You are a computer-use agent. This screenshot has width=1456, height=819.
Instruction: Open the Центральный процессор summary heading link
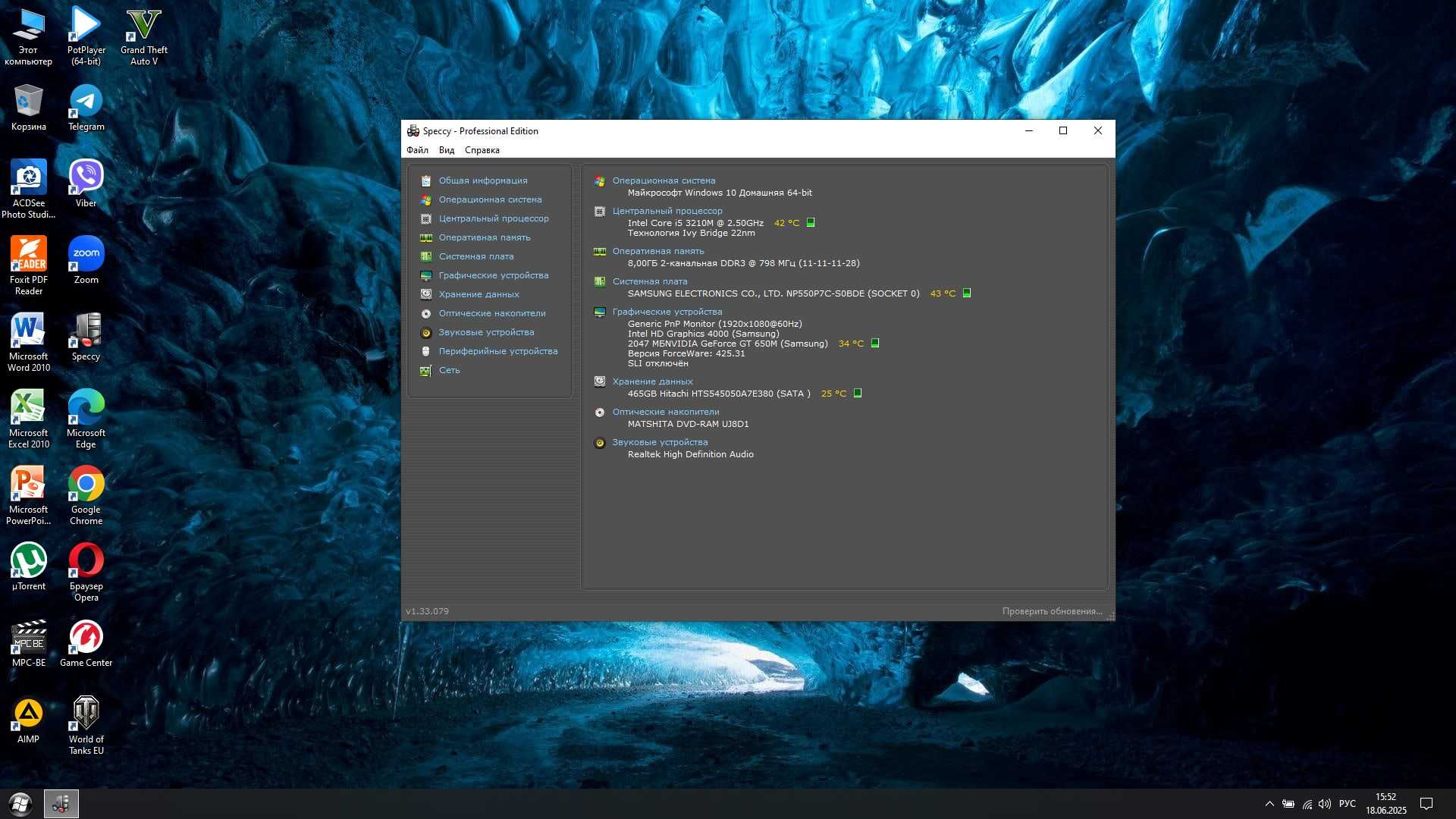(x=667, y=211)
